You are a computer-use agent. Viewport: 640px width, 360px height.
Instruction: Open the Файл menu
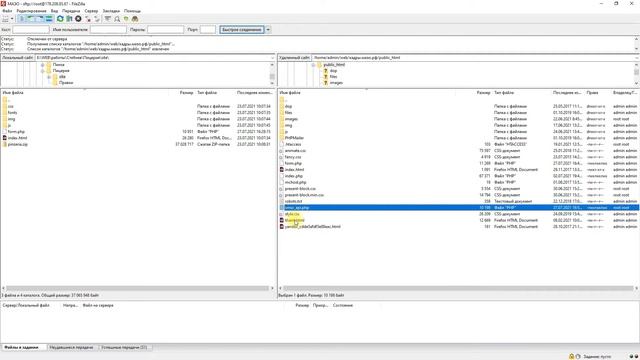click(x=7, y=11)
